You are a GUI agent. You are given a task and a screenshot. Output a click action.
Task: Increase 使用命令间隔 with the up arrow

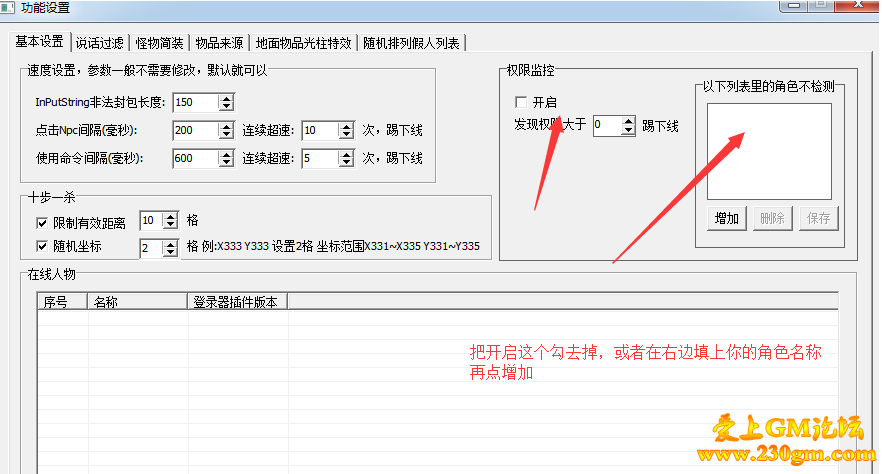click(226, 155)
